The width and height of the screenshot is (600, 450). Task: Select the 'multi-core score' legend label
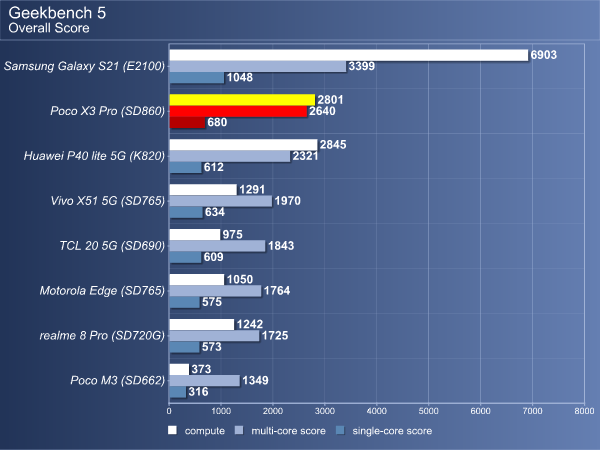coord(288,431)
